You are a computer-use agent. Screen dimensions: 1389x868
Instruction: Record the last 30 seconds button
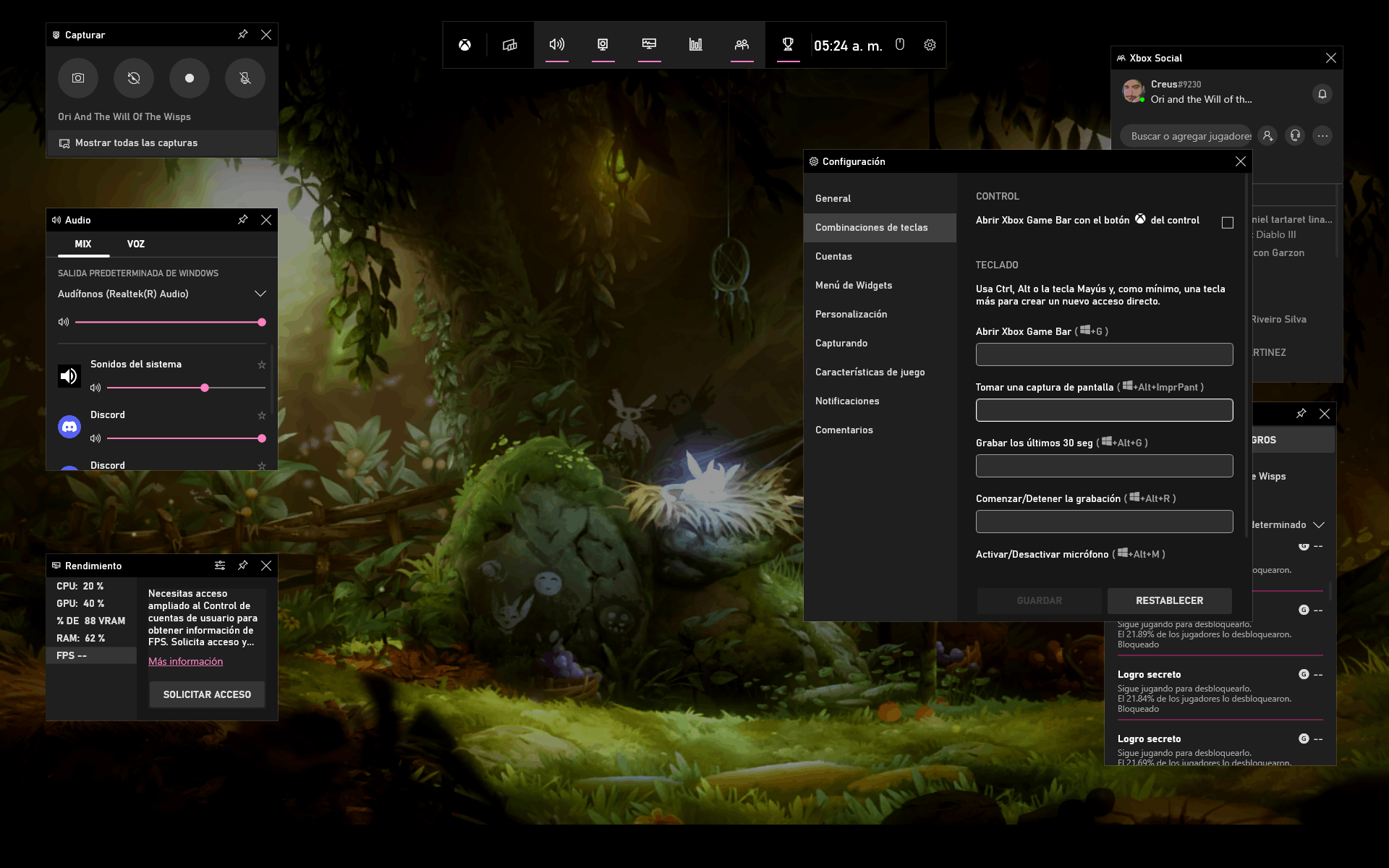pos(134,78)
